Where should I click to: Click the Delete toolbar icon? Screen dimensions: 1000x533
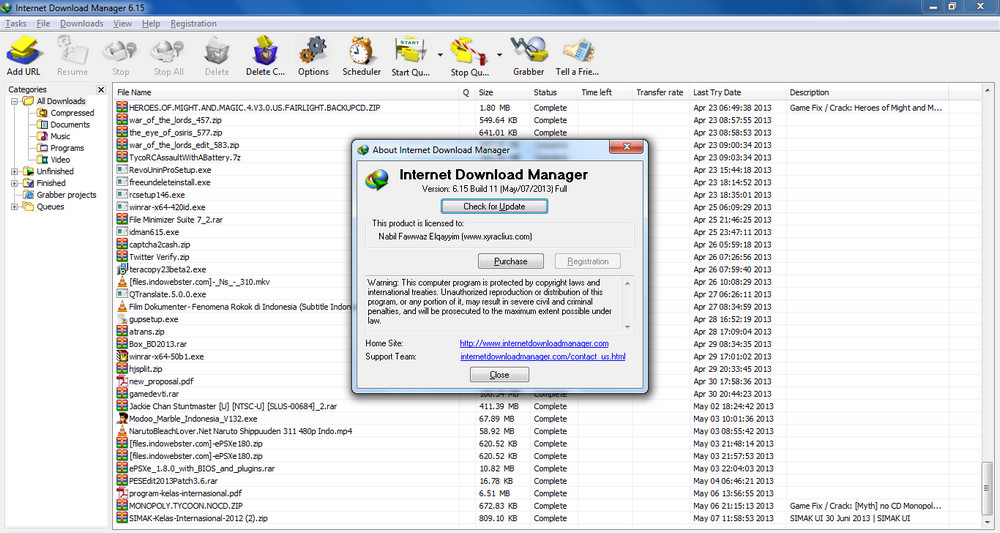(217, 51)
